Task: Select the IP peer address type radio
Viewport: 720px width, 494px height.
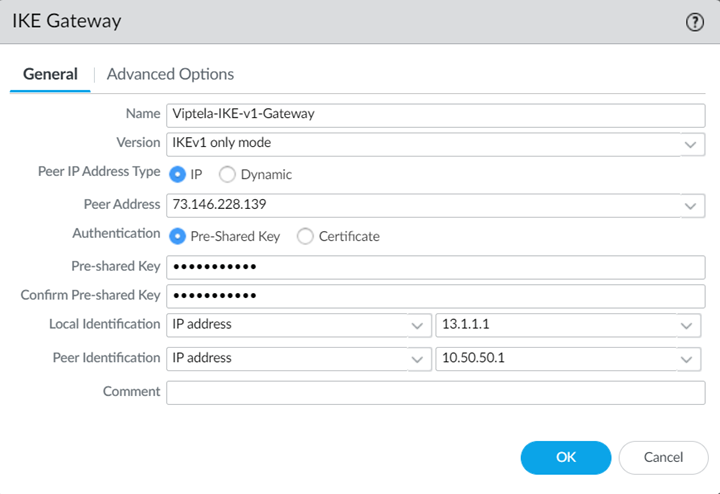Action: [x=178, y=174]
